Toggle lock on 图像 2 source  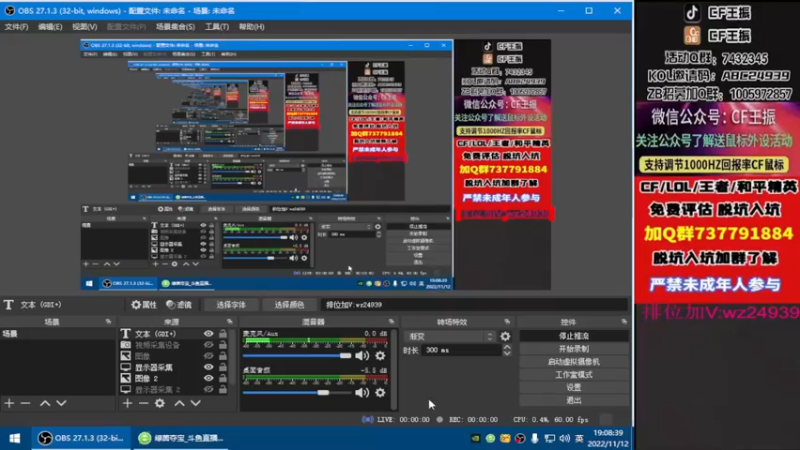[x=223, y=378]
